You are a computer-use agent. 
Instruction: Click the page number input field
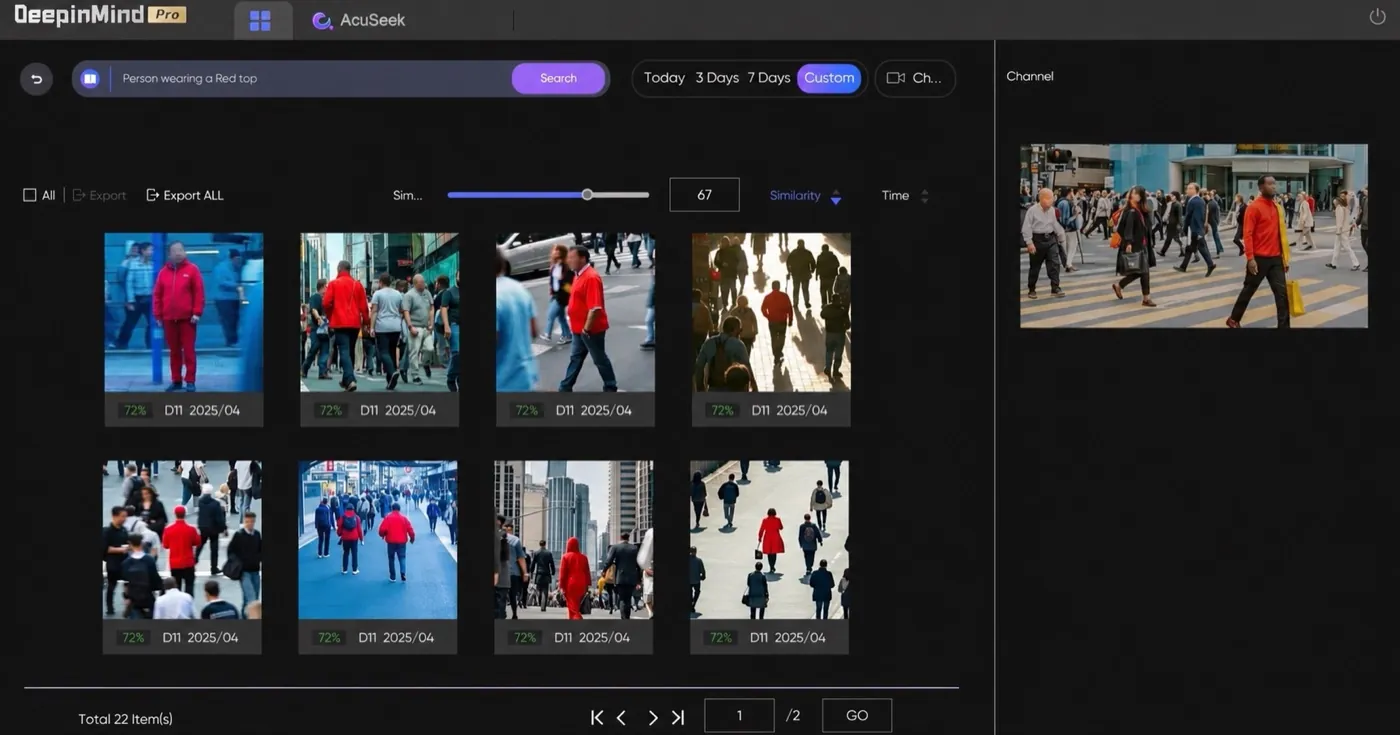pos(739,715)
